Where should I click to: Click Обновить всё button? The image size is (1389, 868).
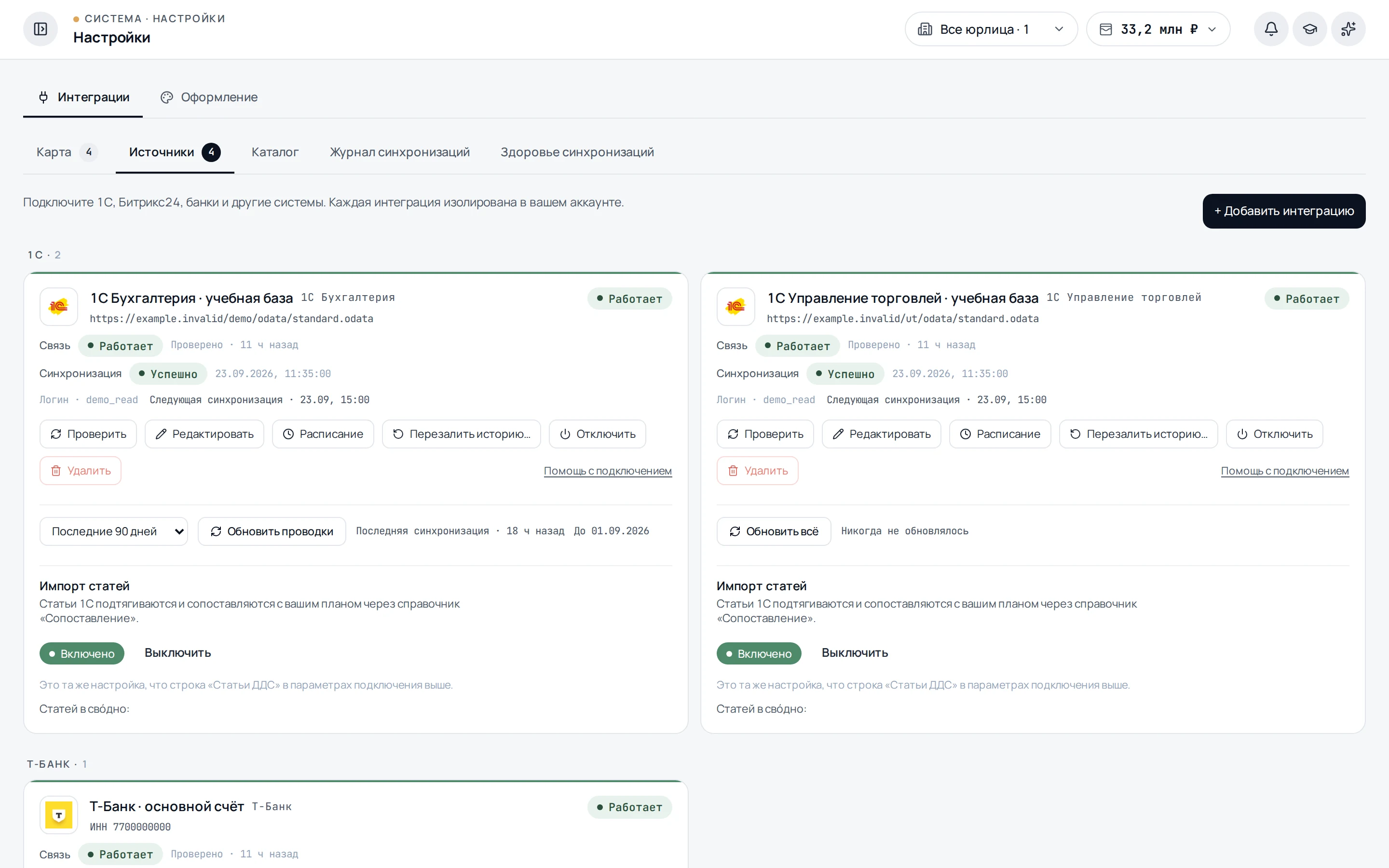774,531
